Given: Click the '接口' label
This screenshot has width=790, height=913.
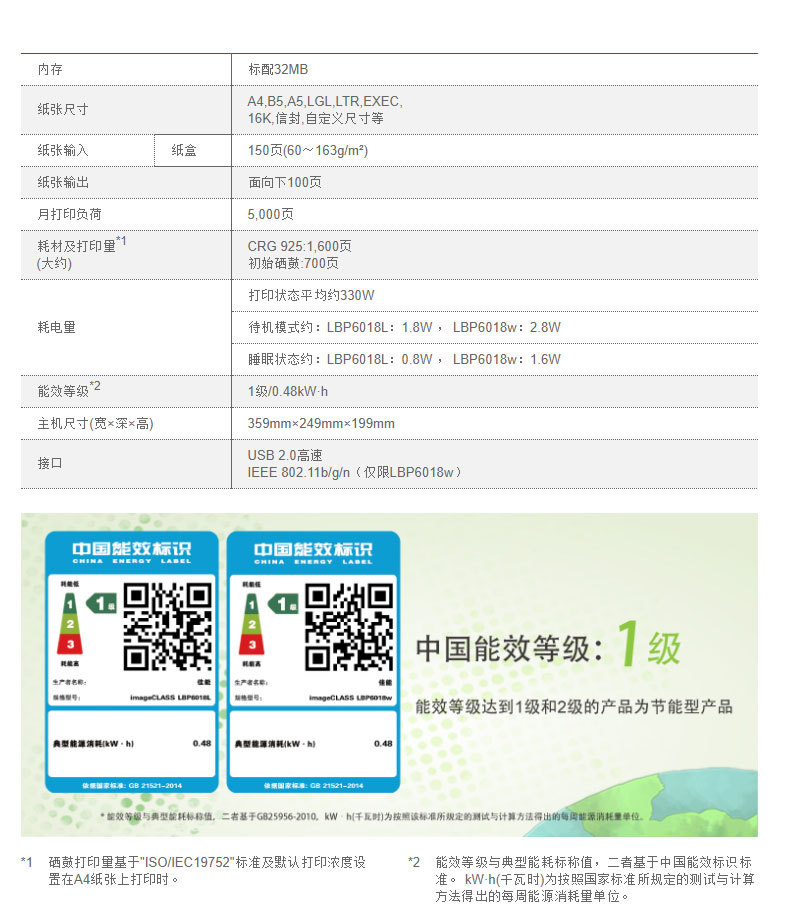Looking at the screenshot, I should (50, 463).
